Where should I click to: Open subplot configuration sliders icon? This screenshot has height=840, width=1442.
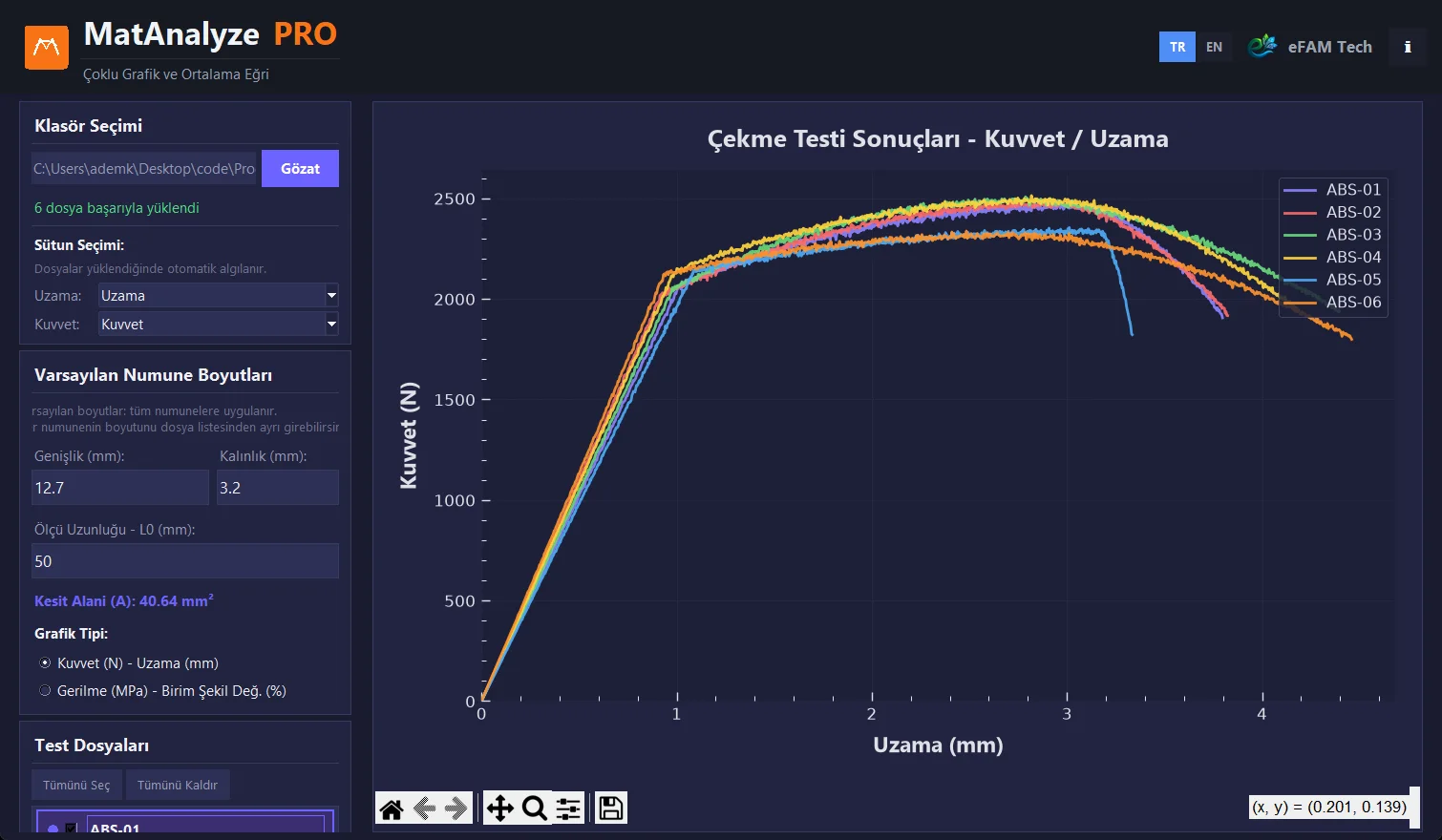coord(568,809)
